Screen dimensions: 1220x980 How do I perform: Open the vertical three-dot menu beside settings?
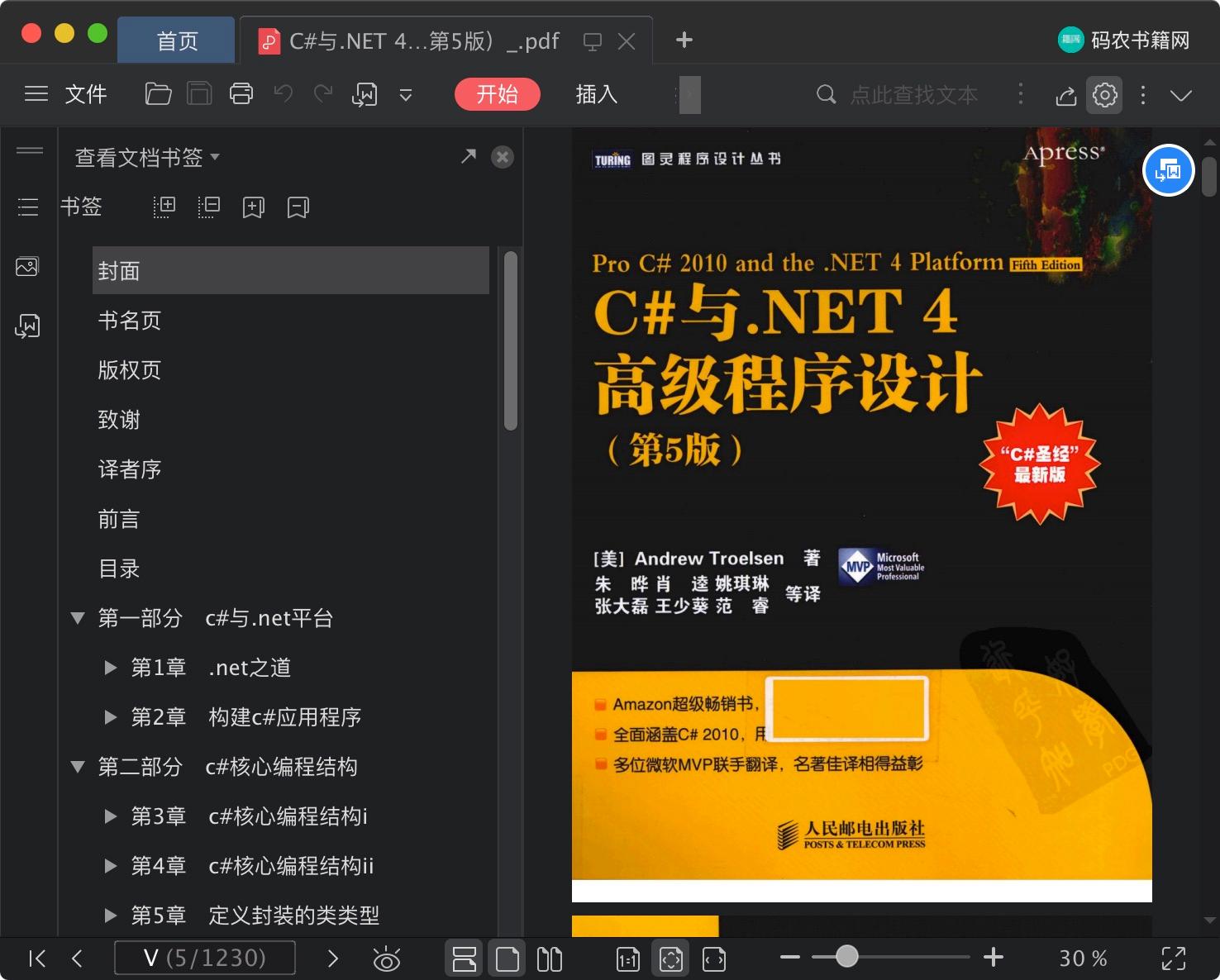tap(1143, 95)
